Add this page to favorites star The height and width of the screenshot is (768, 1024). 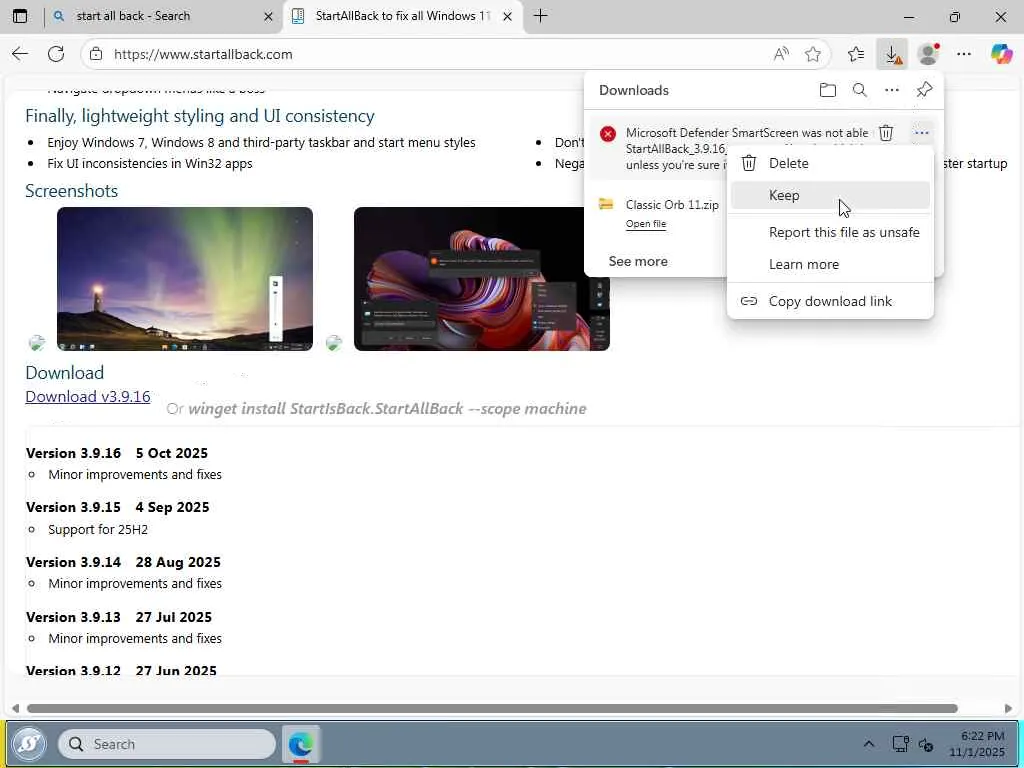[x=813, y=54]
